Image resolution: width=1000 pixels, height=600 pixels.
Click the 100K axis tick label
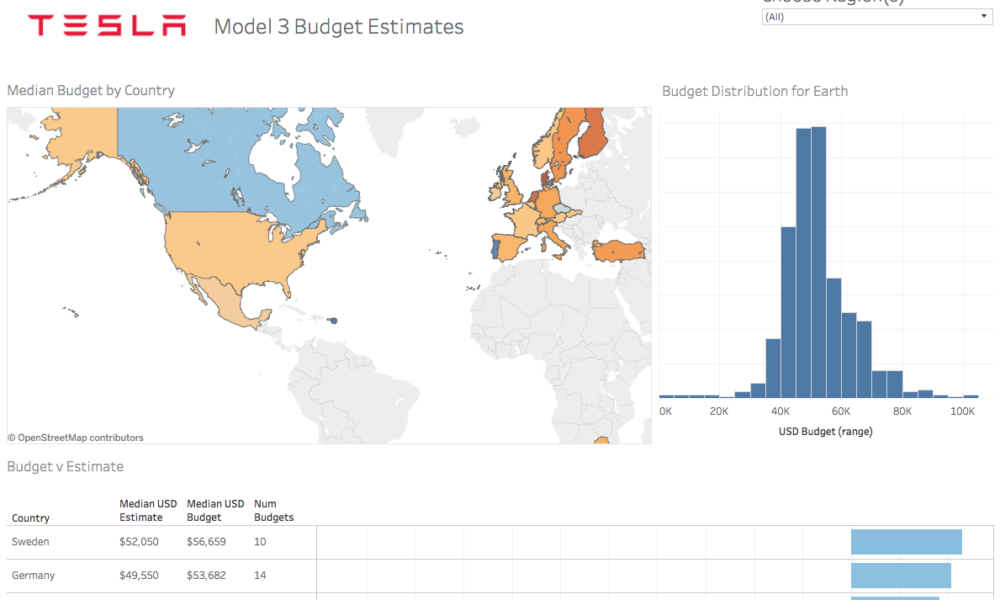(x=962, y=411)
